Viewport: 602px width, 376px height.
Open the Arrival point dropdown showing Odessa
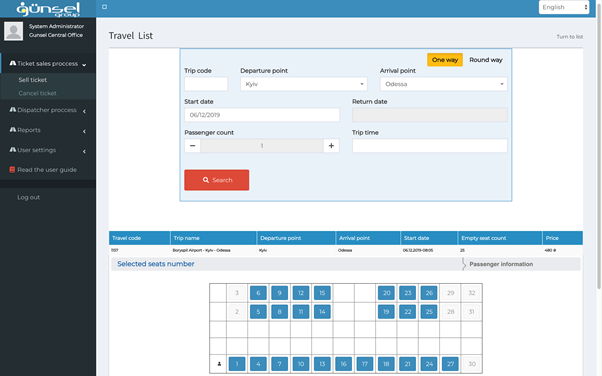click(443, 84)
